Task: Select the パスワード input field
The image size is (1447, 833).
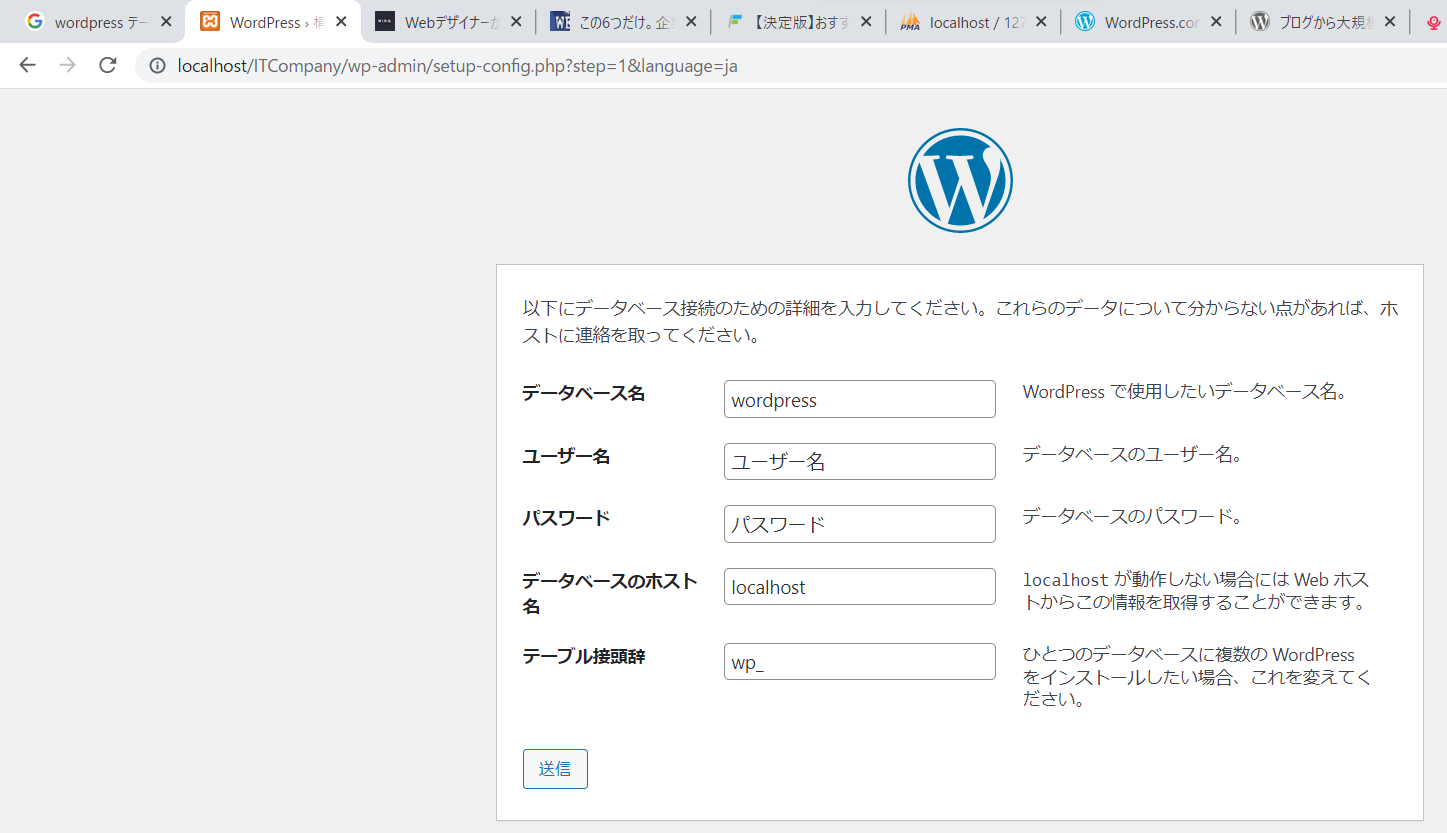Action: click(x=859, y=524)
